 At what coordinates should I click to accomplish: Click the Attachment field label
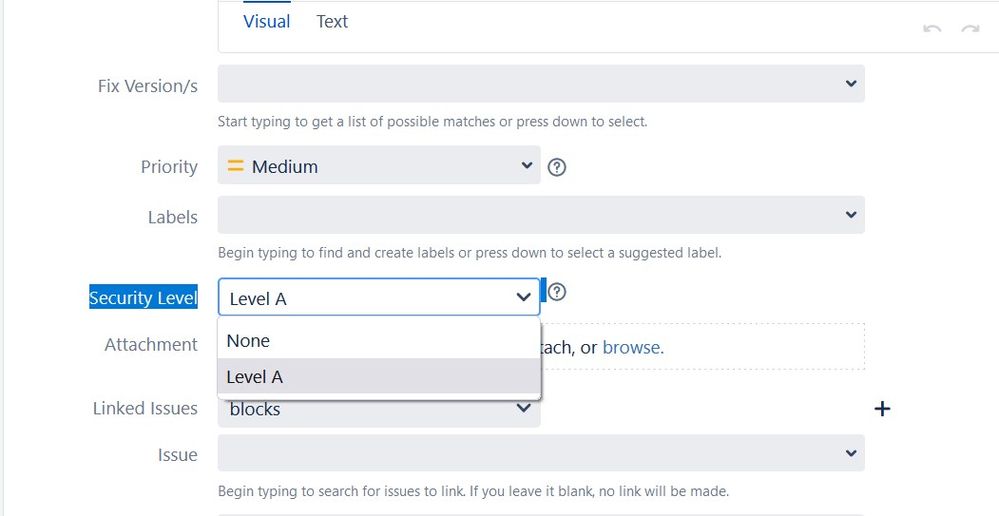click(x=151, y=345)
